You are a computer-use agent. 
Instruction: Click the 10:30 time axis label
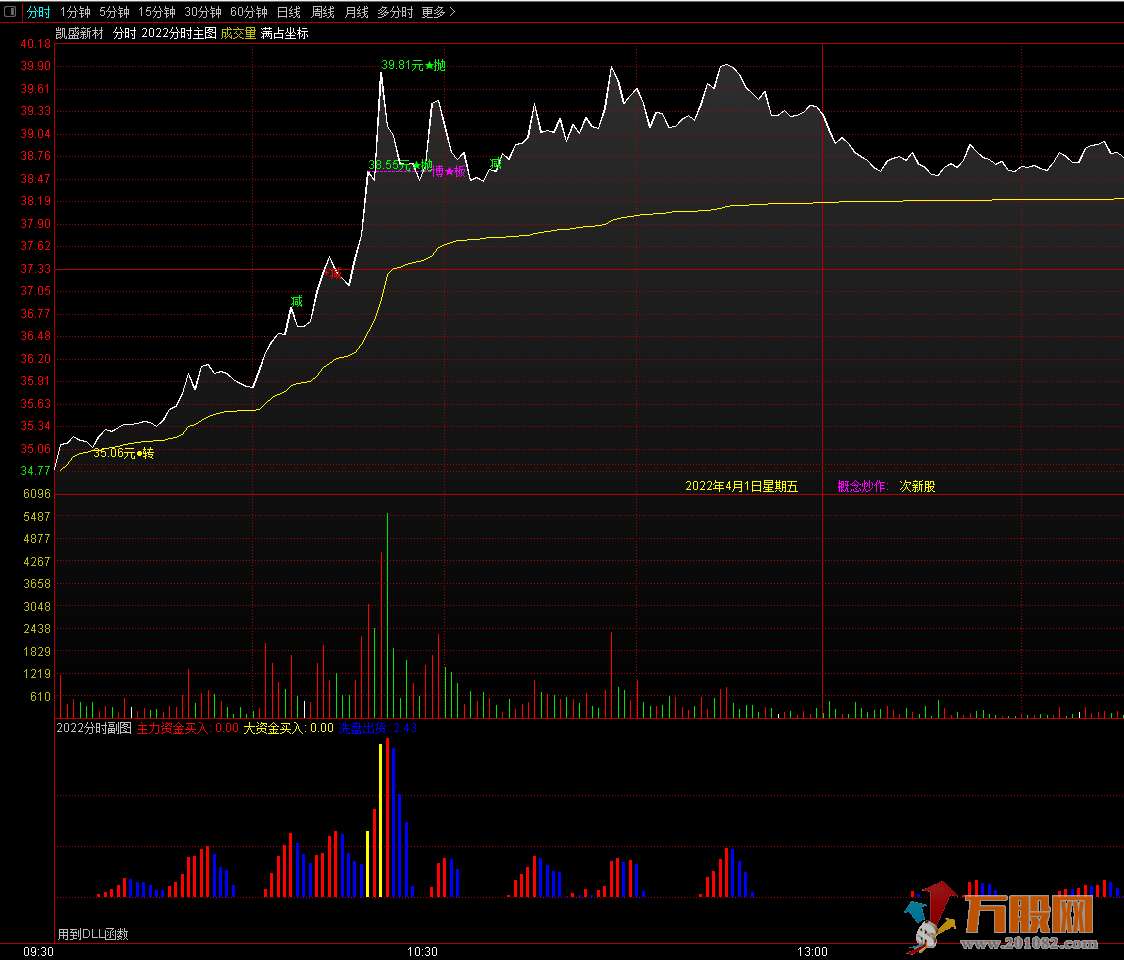pyautogui.click(x=422, y=951)
